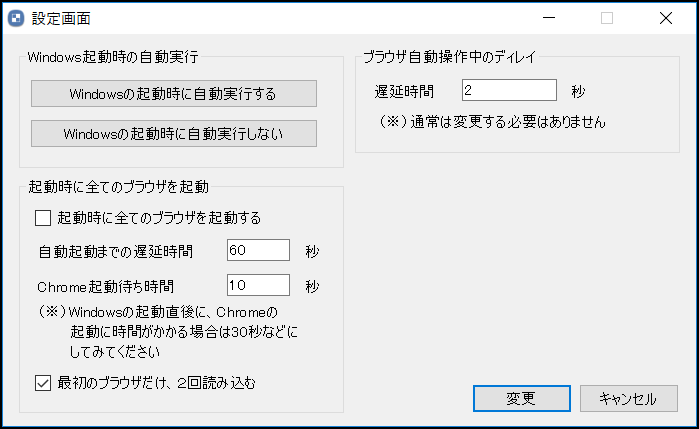This screenshot has width=699, height=429.
Task: Enable the 起動時に全てのブラウザを起動する checkbox
Action: (43, 217)
